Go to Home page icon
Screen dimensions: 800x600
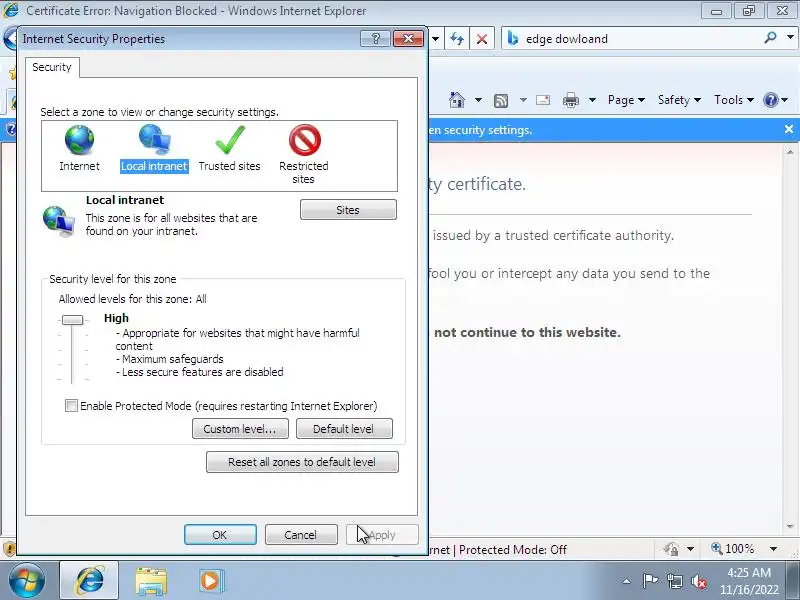click(457, 99)
